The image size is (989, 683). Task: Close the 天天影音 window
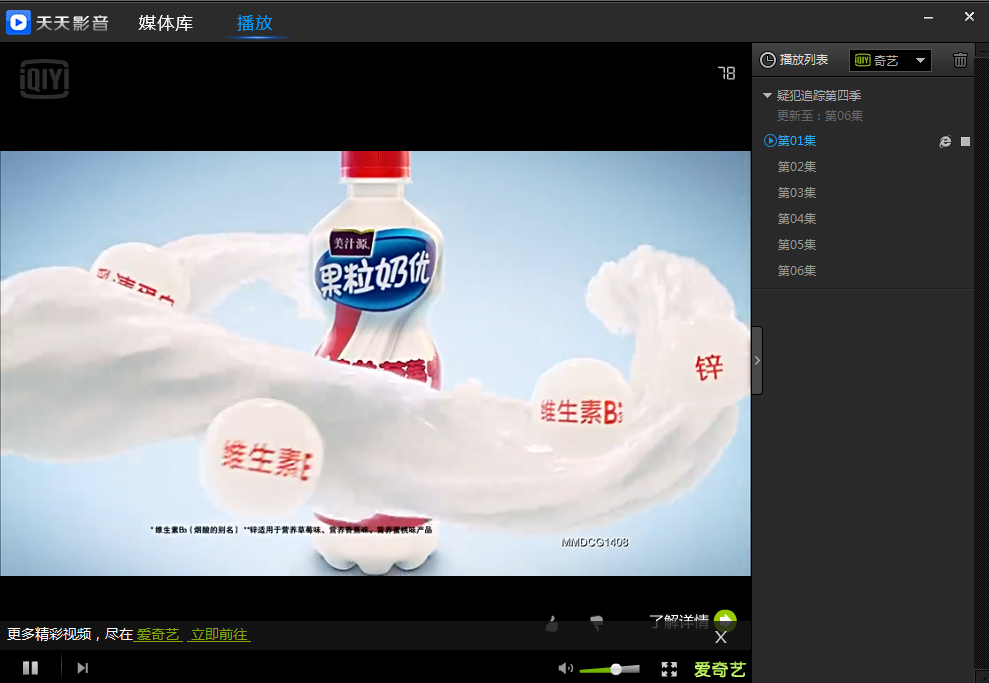[969, 16]
